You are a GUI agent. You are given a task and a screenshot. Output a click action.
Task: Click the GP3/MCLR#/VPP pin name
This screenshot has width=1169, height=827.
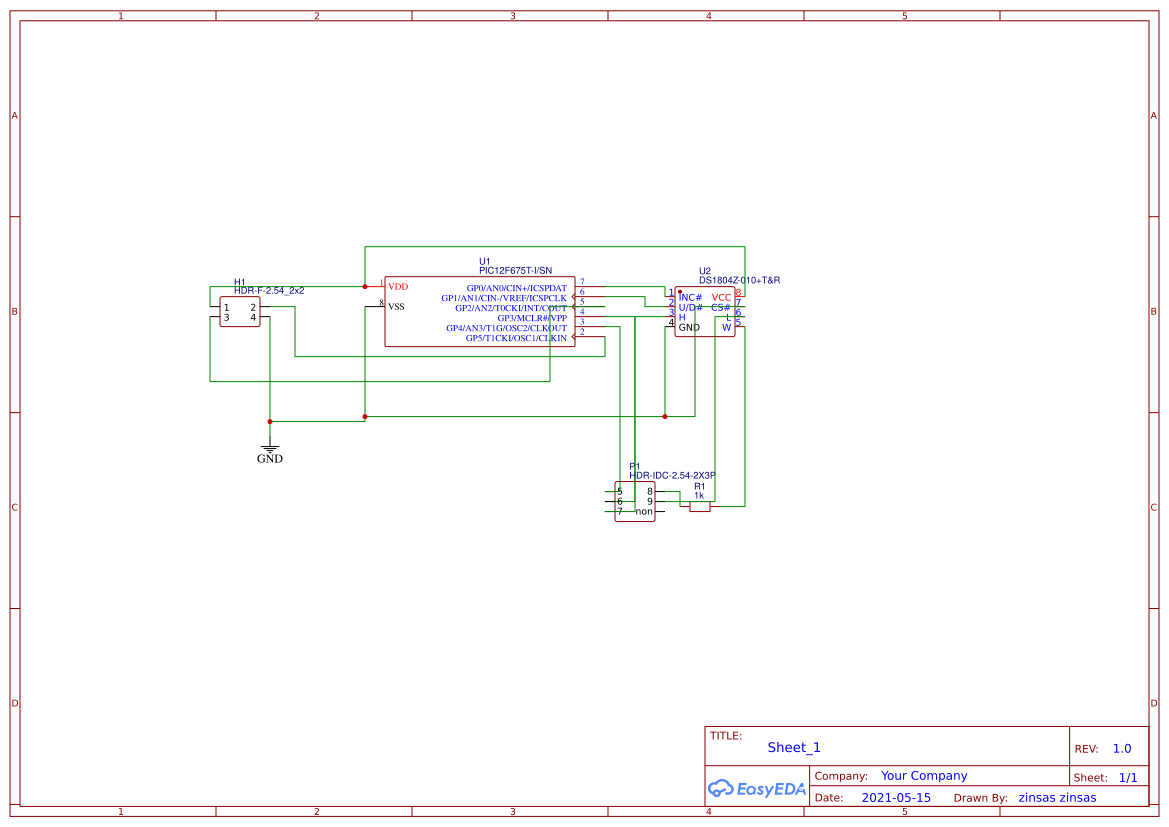pos(534,318)
